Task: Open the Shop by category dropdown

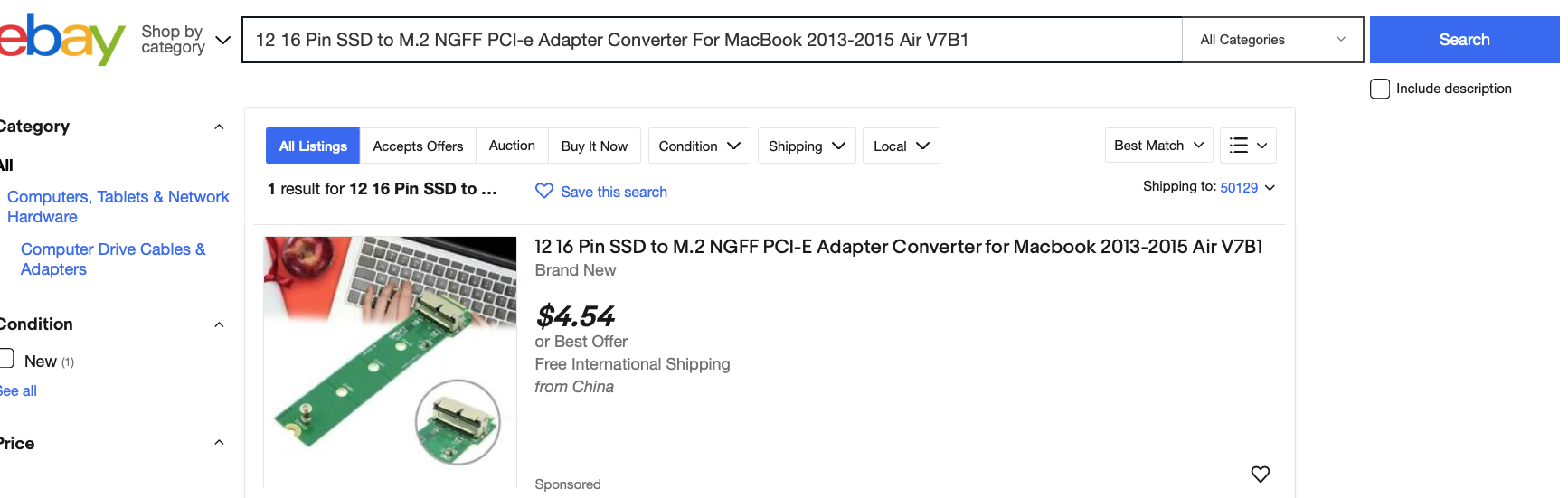Action: pos(185,40)
